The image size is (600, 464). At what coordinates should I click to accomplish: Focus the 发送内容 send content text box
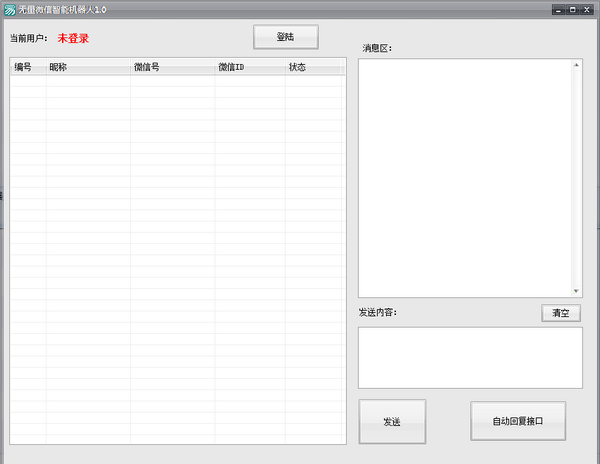[470, 358]
